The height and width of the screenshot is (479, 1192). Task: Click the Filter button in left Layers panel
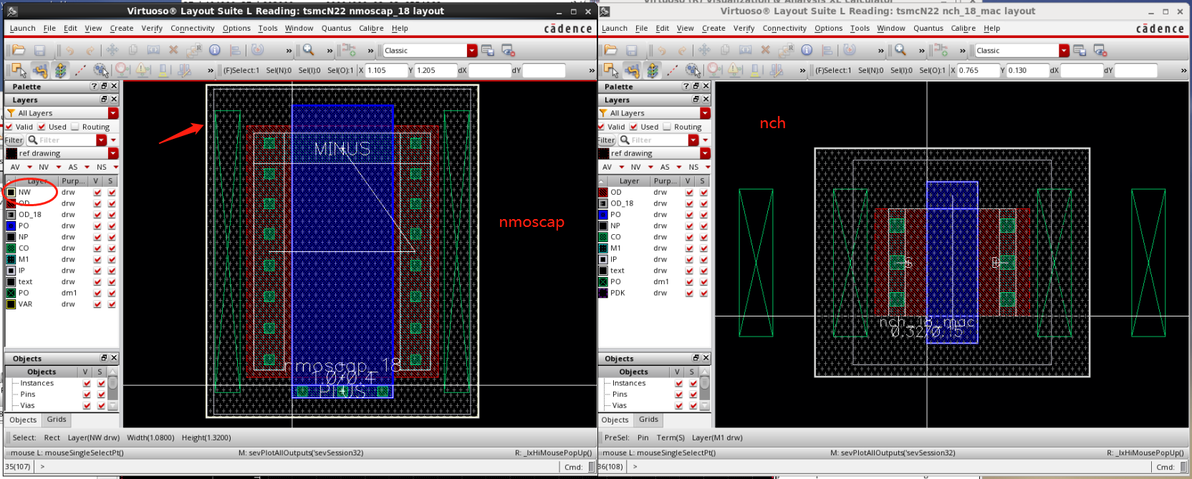tap(13, 140)
